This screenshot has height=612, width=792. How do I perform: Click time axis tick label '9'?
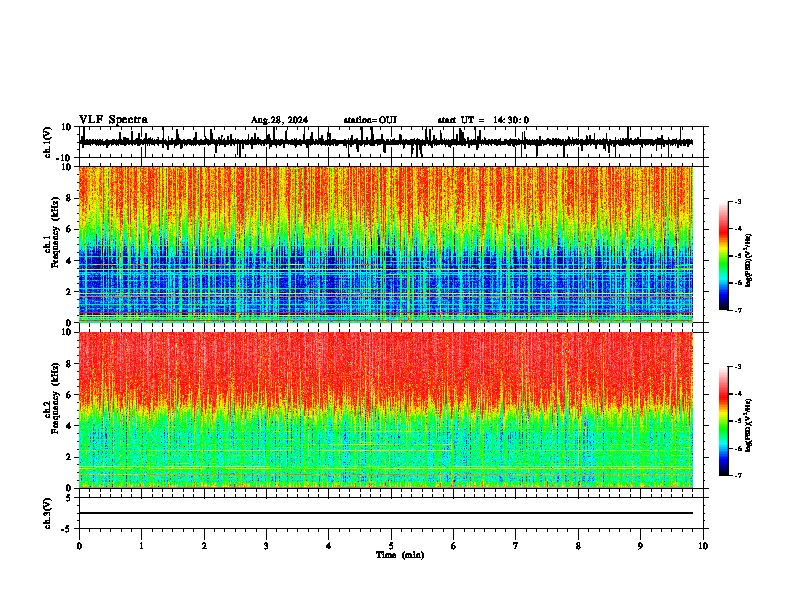click(x=640, y=546)
